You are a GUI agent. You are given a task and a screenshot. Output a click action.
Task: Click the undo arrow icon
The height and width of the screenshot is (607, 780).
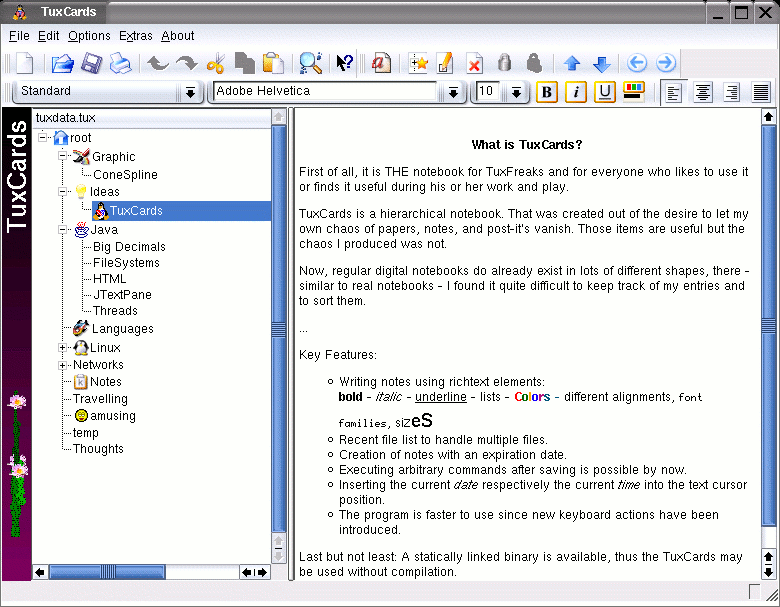point(157,64)
